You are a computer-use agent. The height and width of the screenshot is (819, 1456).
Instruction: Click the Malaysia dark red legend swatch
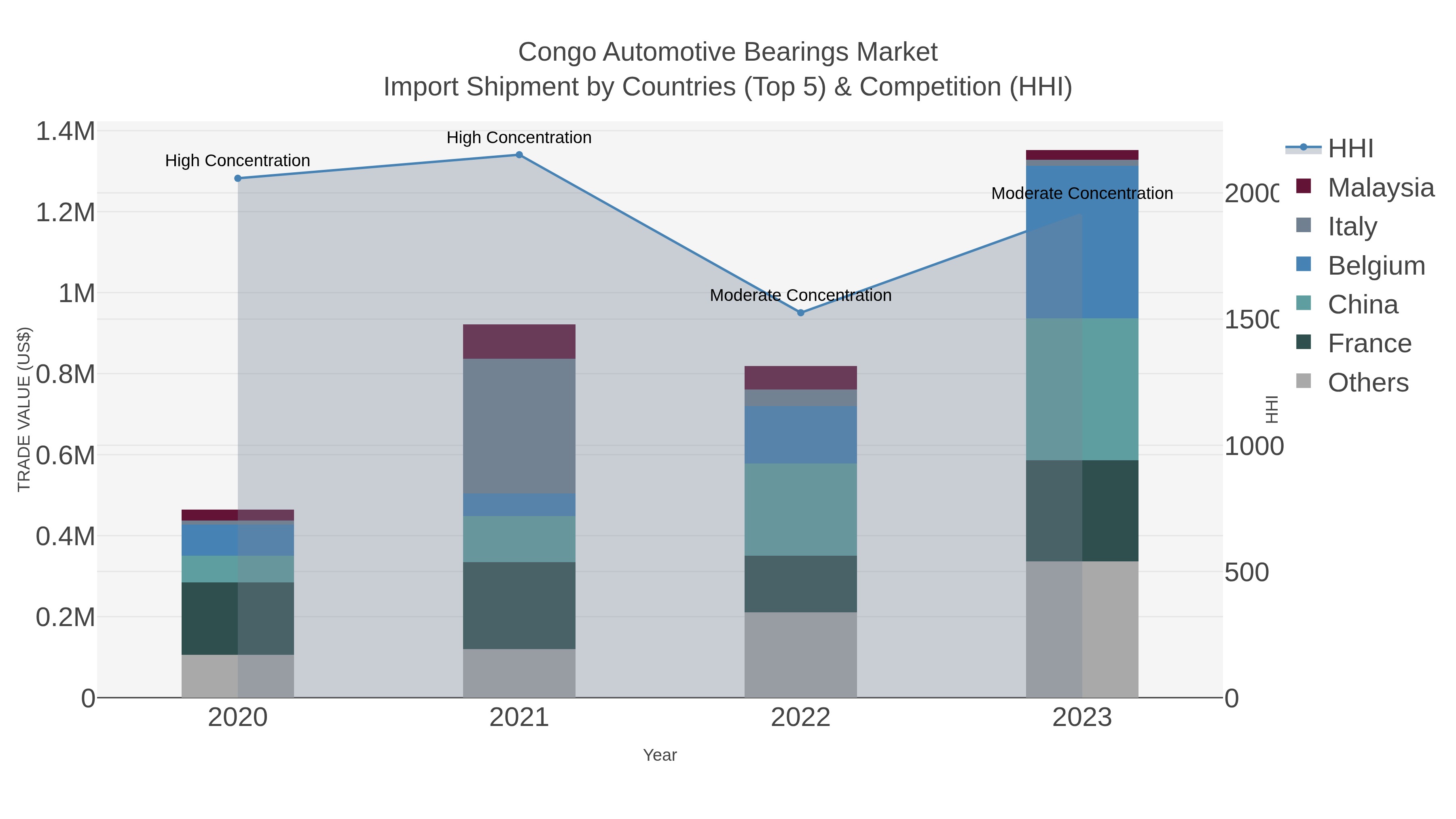(1304, 186)
